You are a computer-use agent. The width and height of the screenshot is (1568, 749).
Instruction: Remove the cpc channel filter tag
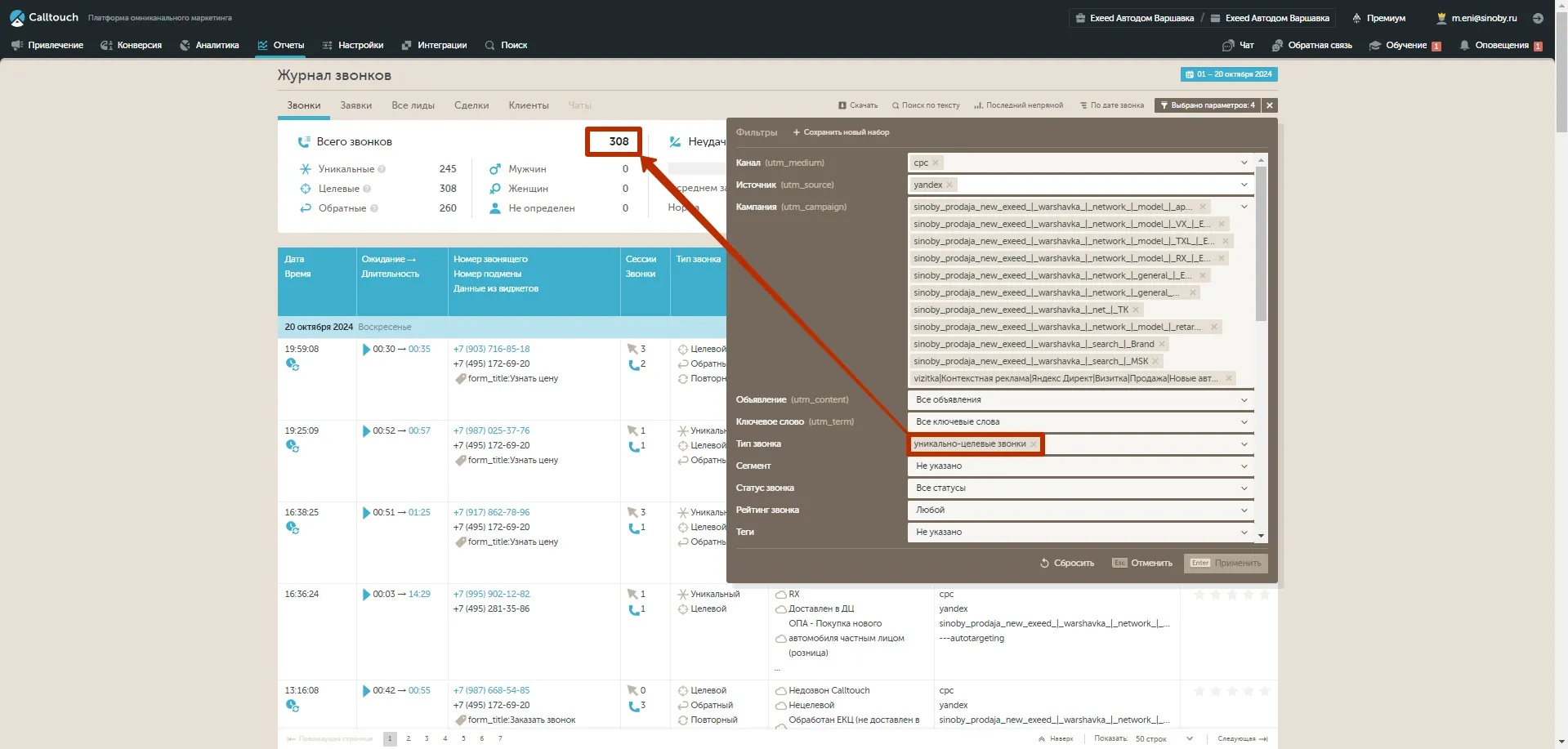936,163
